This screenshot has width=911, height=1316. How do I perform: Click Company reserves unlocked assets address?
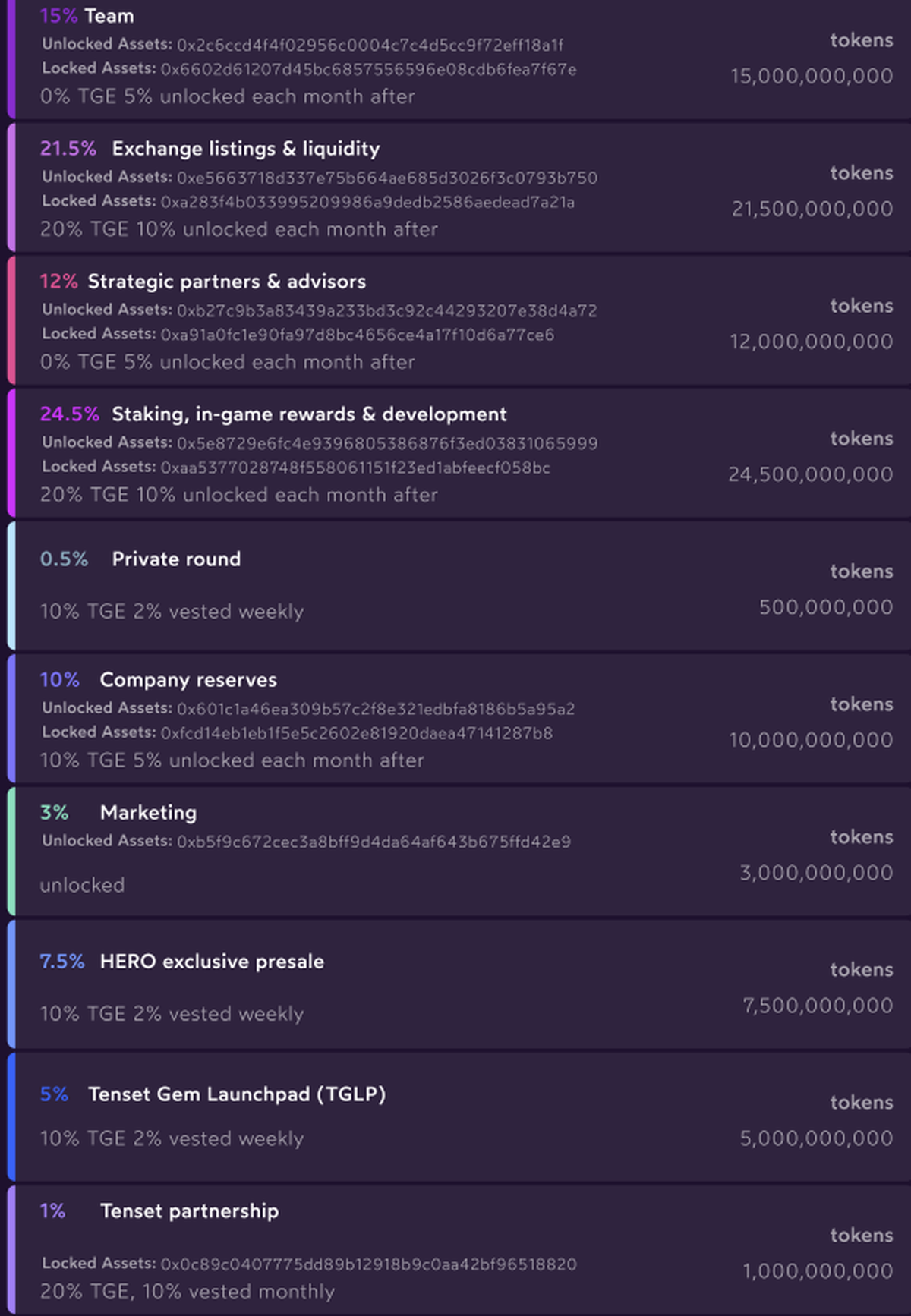[x=376, y=710]
